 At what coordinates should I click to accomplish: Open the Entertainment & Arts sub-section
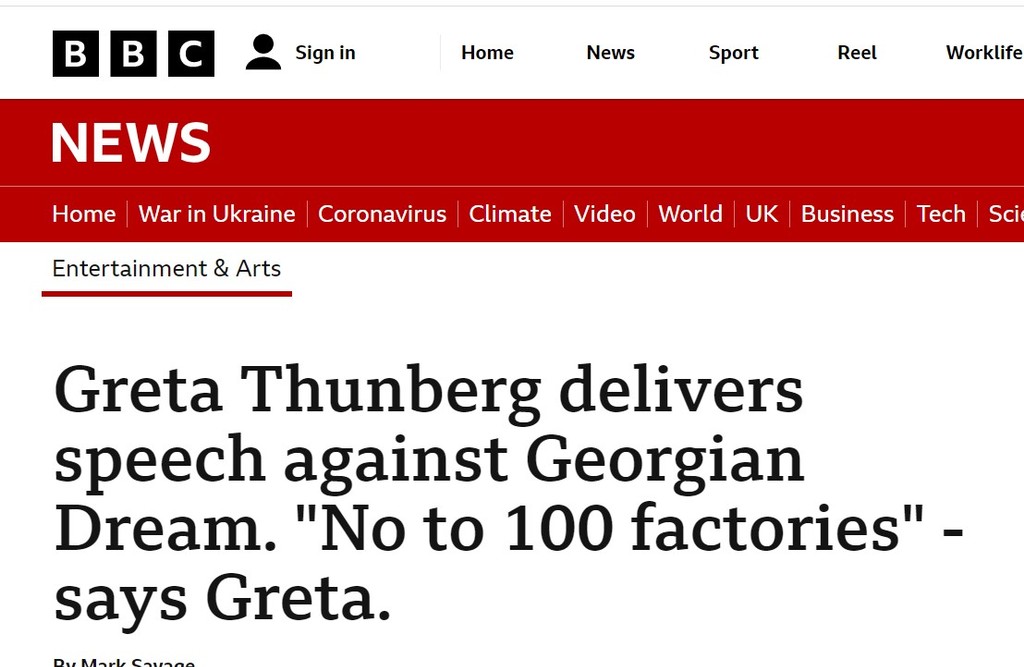[x=167, y=268]
